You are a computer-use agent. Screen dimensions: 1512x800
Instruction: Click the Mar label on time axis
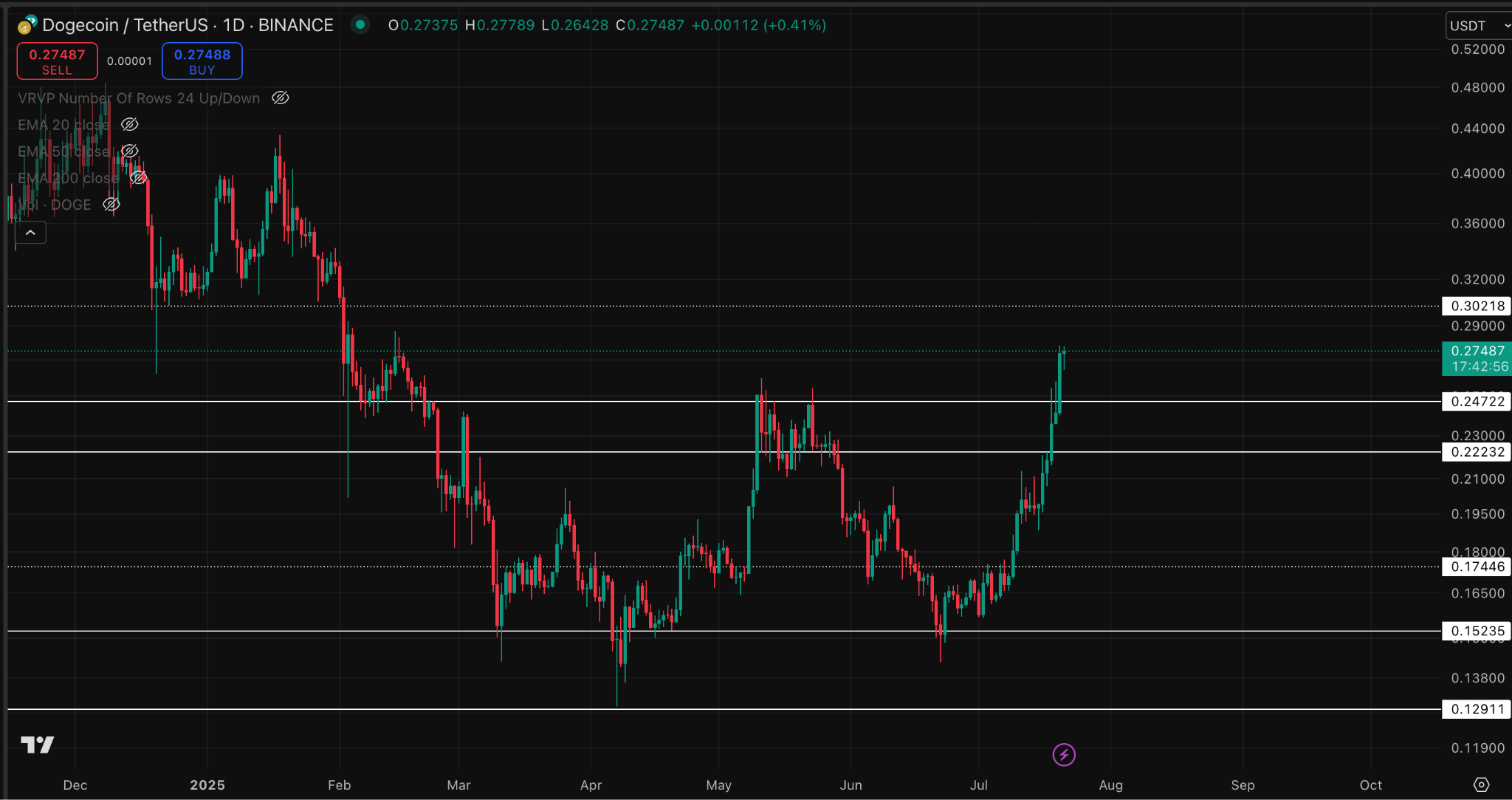[458, 785]
